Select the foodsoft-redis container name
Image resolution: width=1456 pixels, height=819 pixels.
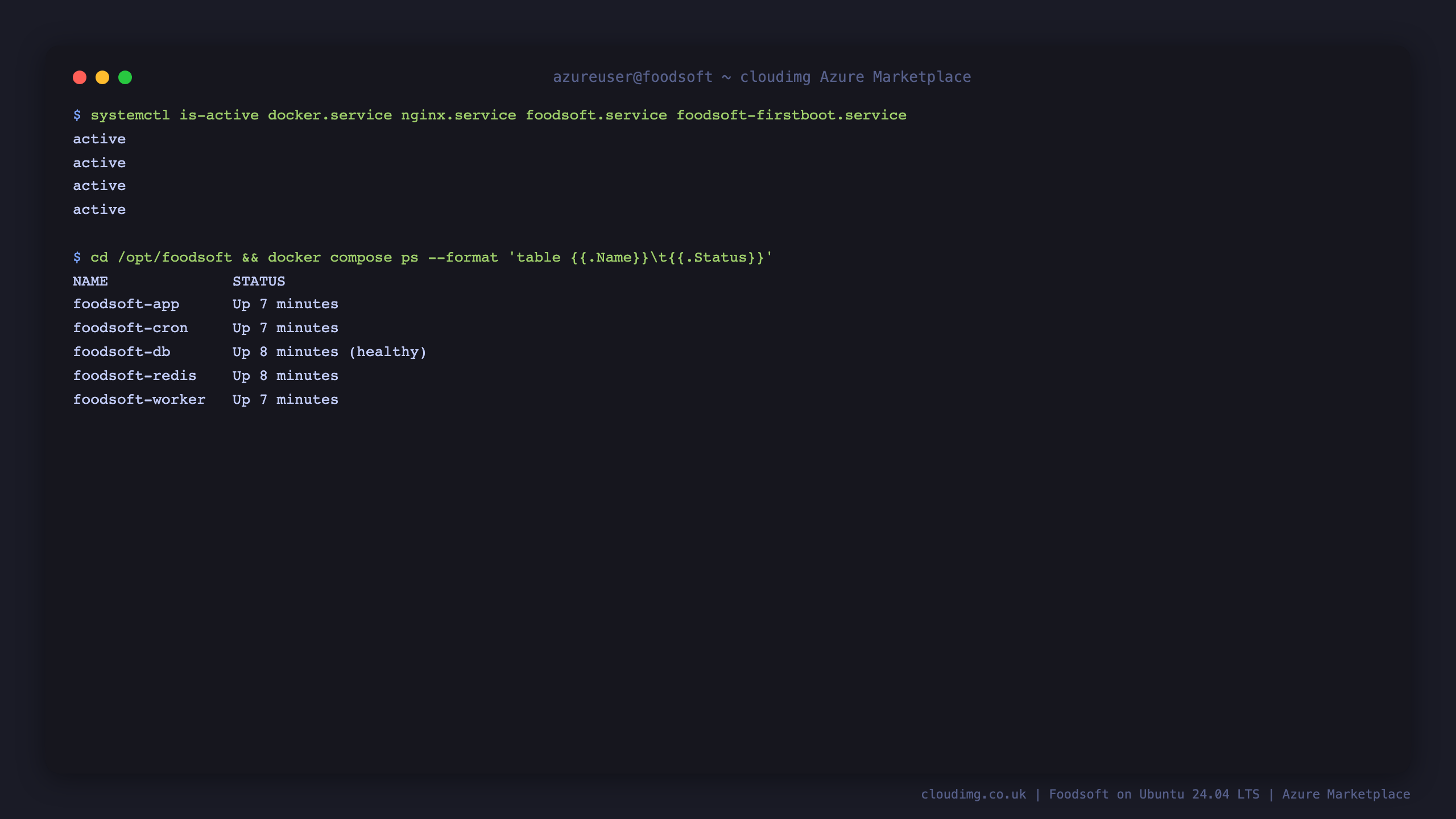[x=135, y=376]
